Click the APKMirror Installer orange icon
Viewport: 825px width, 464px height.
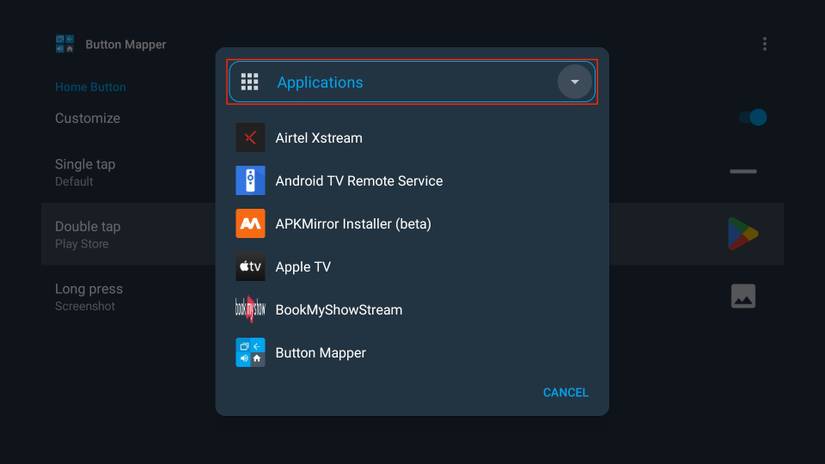(x=250, y=224)
